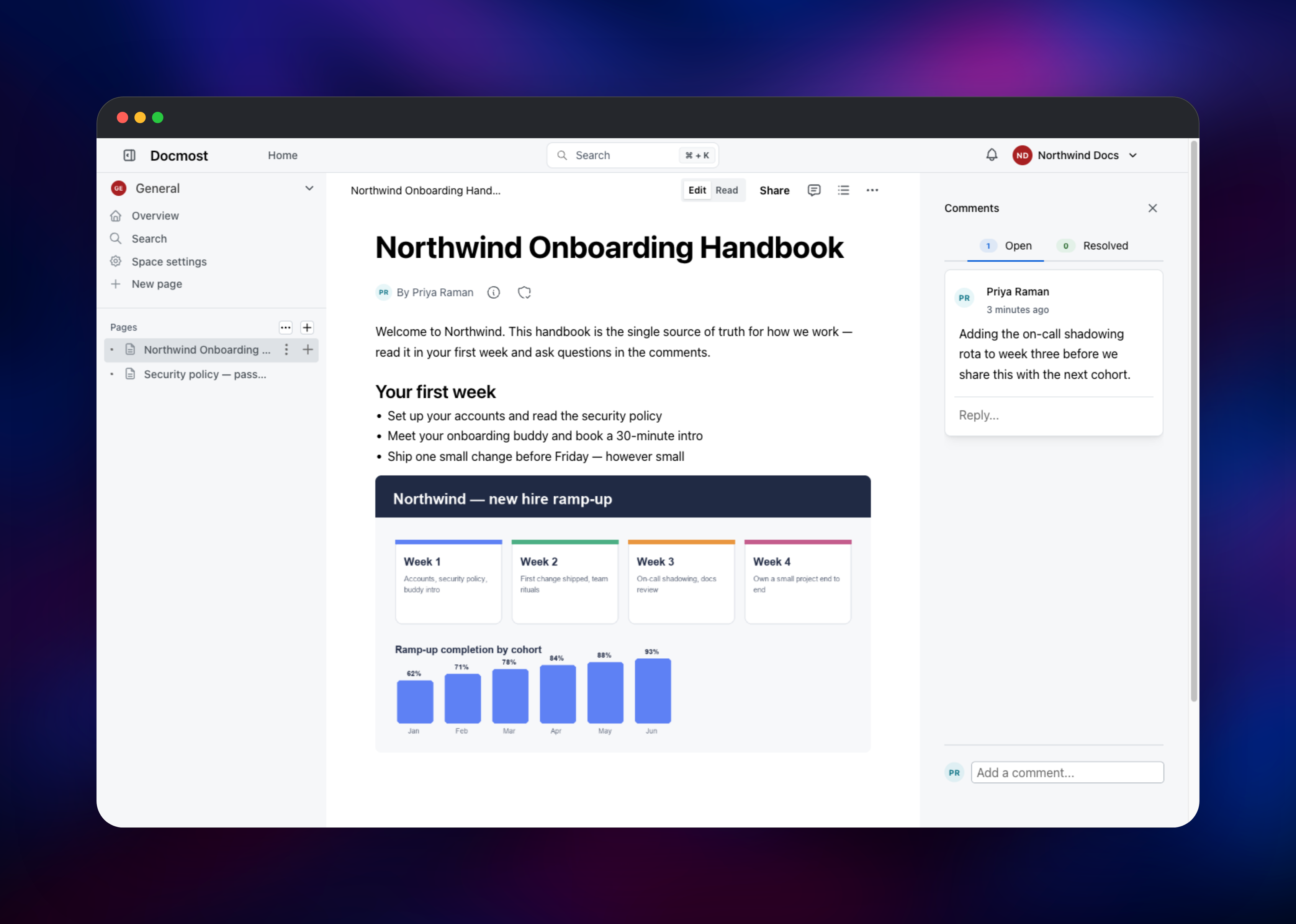Click the Docmost logo text
Screen dimensions: 1296x924
pyautogui.click(x=179, y=155)
